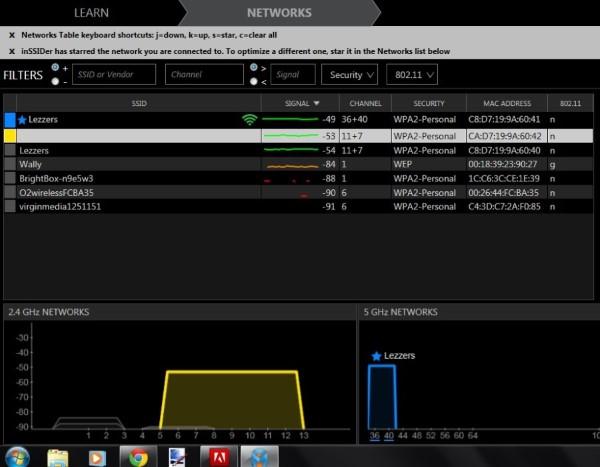Switch to the Networks tab
Image resolution: width=600 pixels, height=467 pixels.
point(277,13)
